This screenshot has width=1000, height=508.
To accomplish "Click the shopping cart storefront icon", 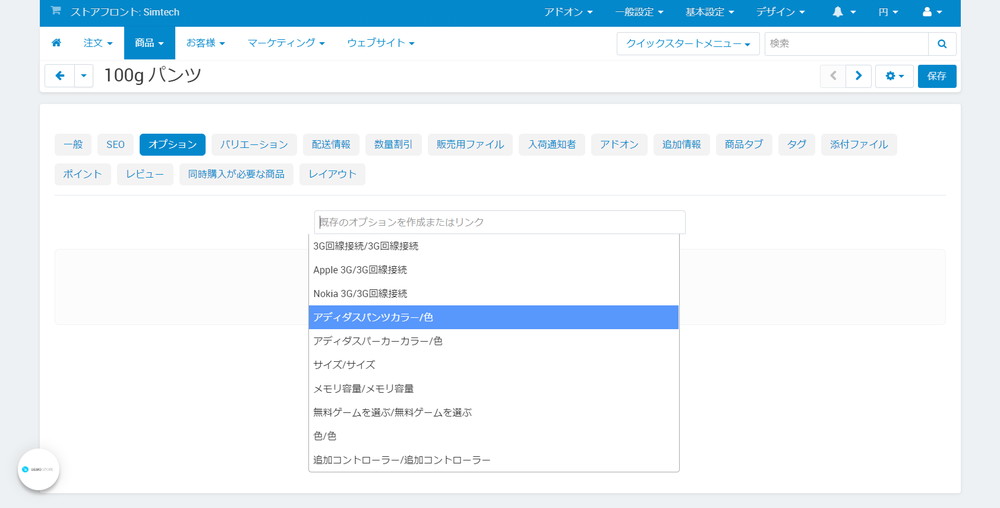I will [55, 11].
